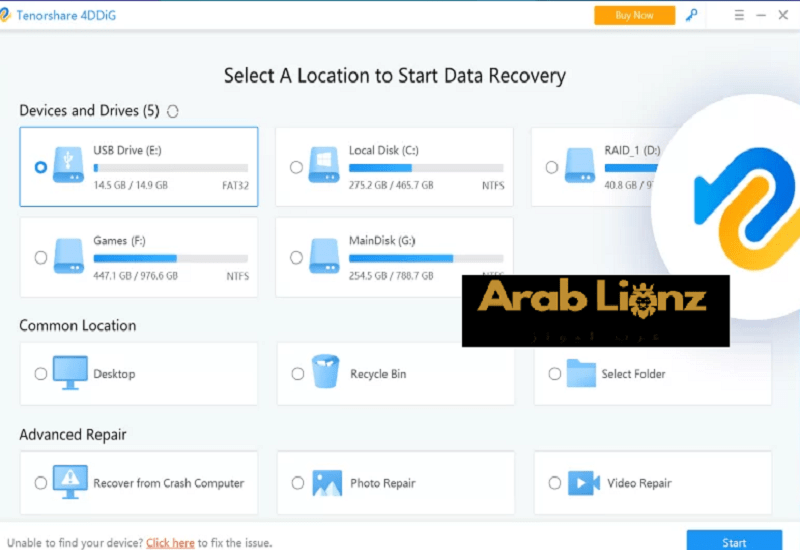Click the 'Select Folder' label text
This screenshot has height=550, width=800.
(633, 374)
